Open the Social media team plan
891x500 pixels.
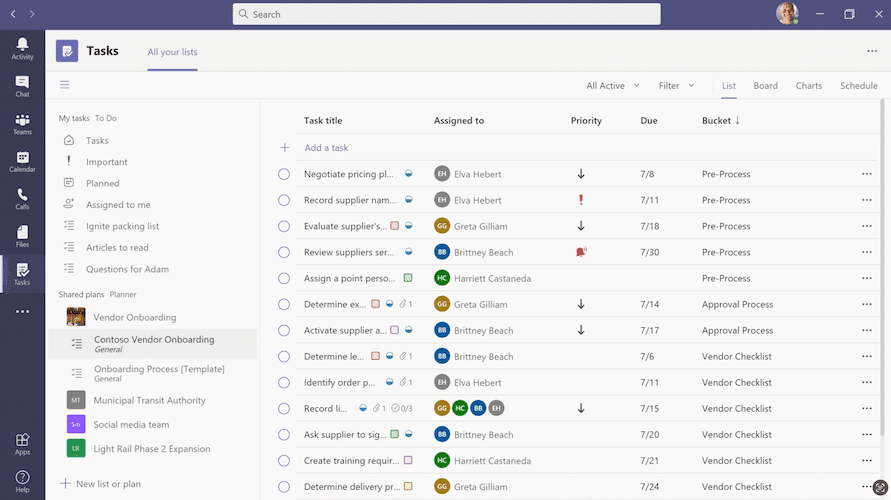click(131, 424)
